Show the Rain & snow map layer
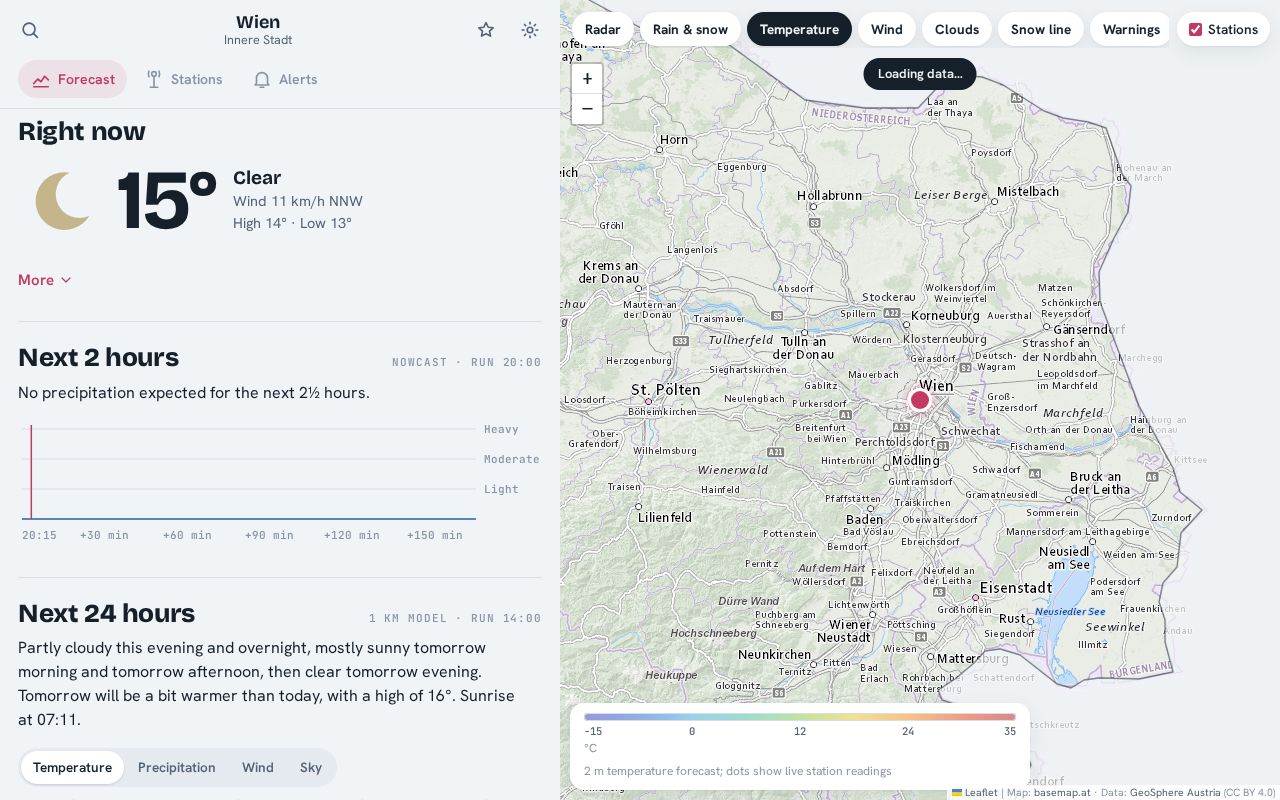The image size is (1280, 800). pyautogui.click(x=690, y=29)
